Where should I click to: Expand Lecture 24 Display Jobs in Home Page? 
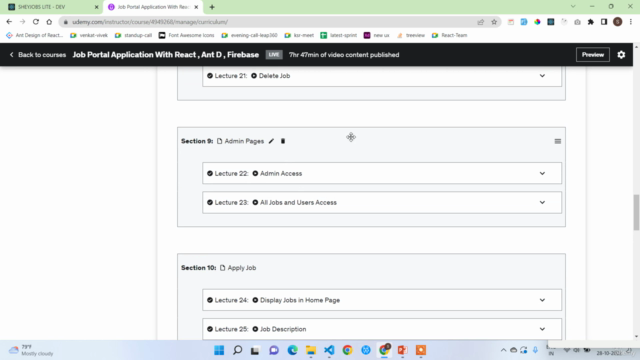(x=542, y=300)
